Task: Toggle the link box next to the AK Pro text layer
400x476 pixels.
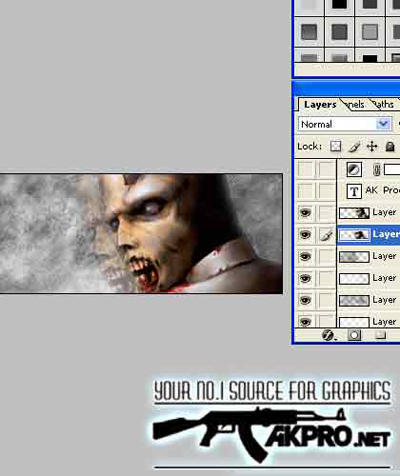Action: point(327,191)
